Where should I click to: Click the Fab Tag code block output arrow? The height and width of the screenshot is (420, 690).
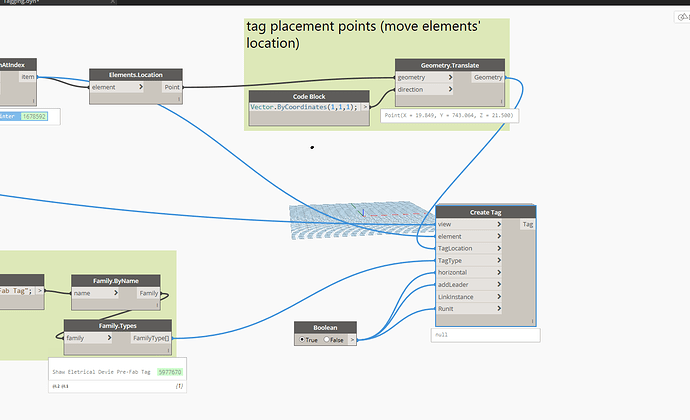[x=40, y=291]
